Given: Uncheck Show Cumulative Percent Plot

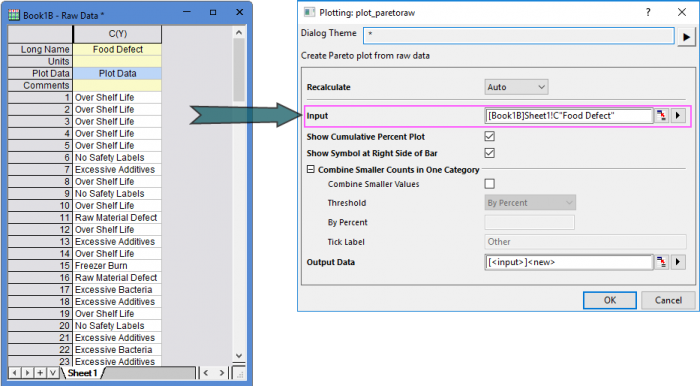Looking at the screenshot, I should coord(489,136).
